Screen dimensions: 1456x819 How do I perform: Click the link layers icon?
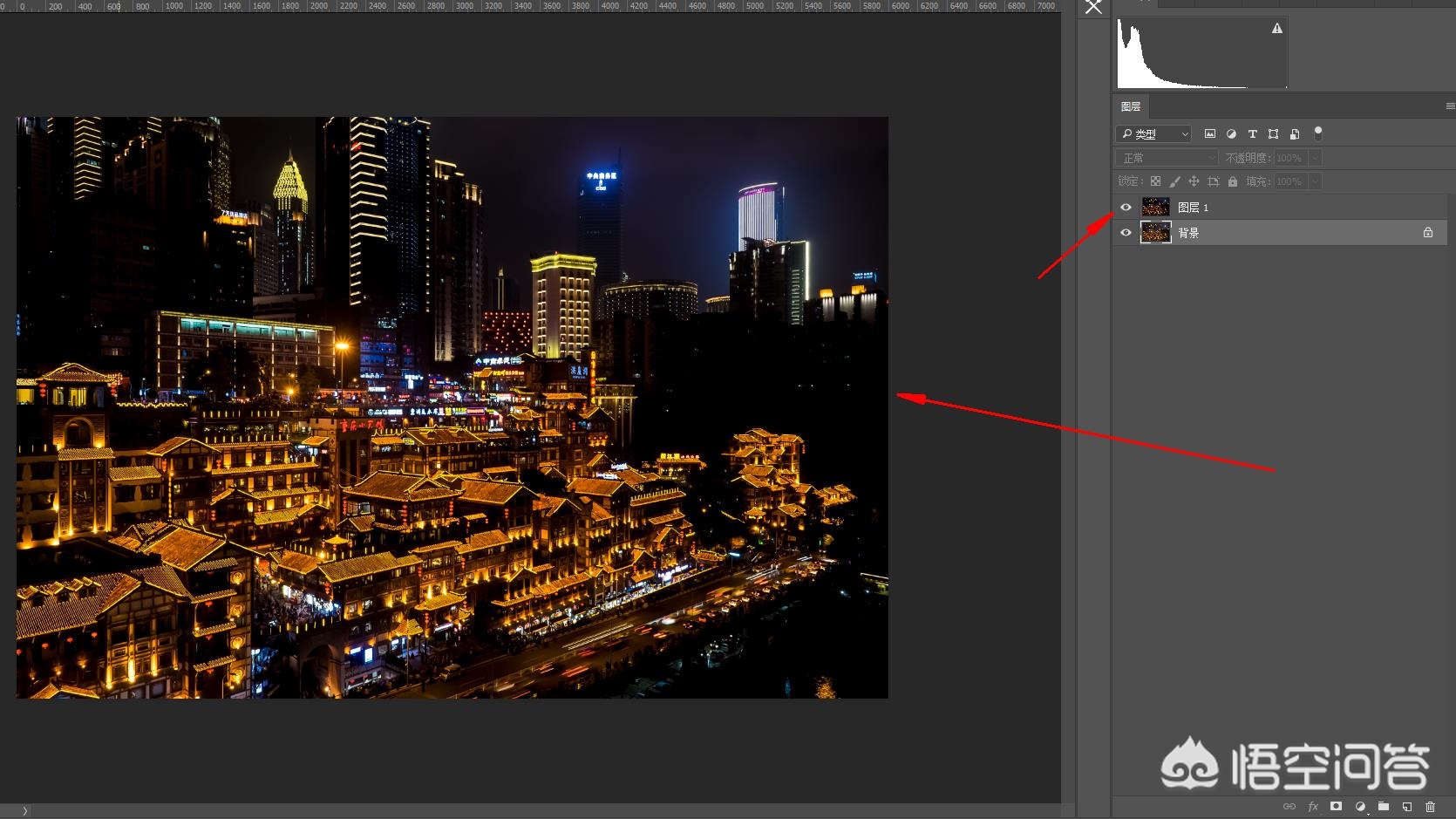[1289, 806]
